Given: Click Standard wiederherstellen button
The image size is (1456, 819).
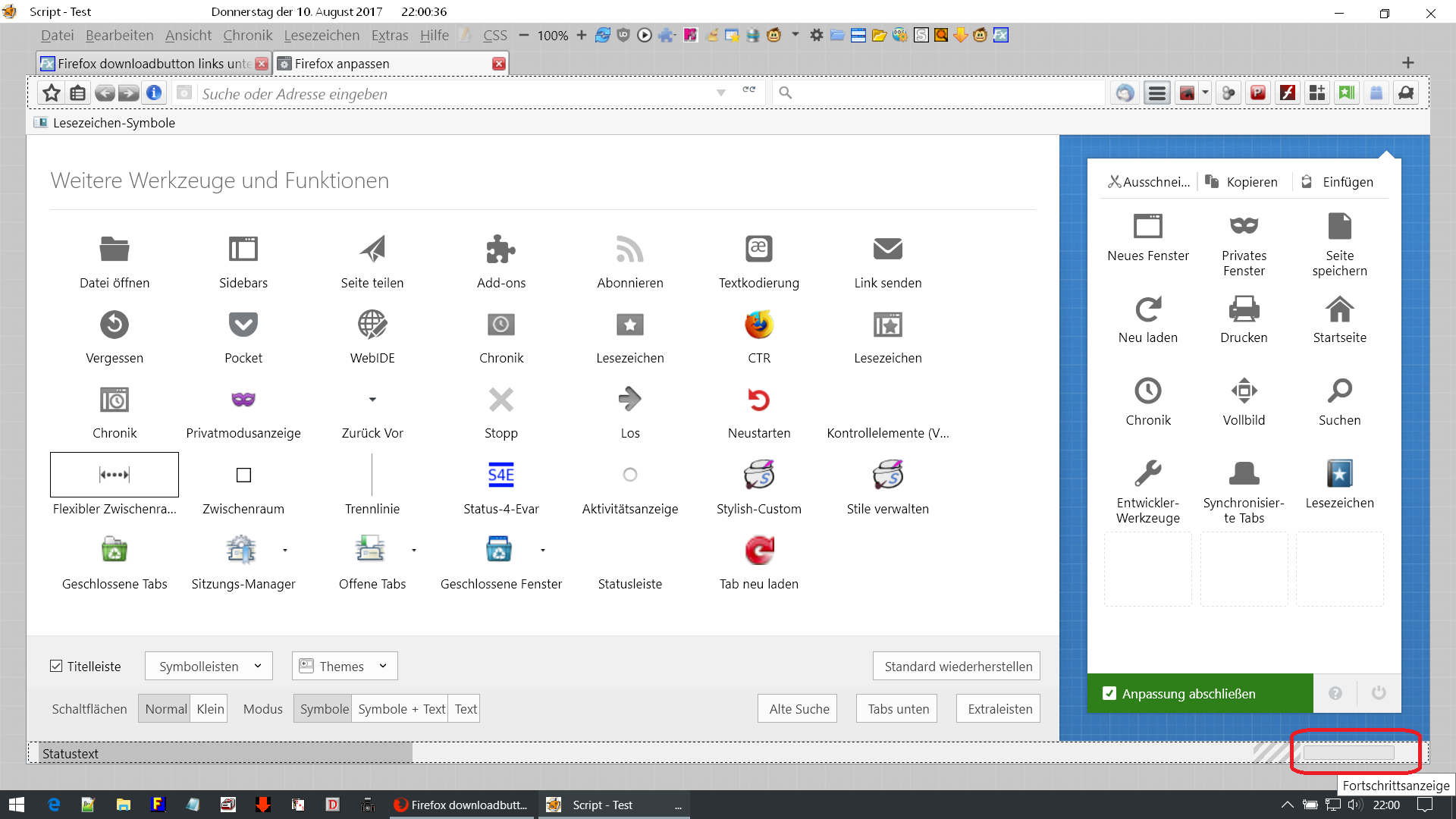Looking at the screenshot, I should click(957, 666).
